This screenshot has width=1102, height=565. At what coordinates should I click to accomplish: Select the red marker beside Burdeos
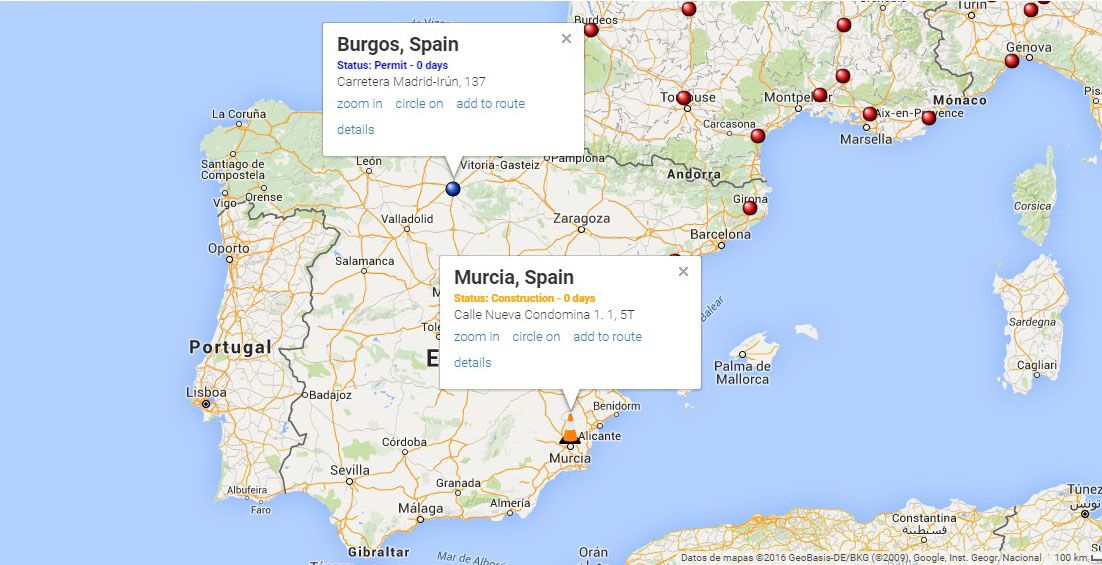coord(591,30)
